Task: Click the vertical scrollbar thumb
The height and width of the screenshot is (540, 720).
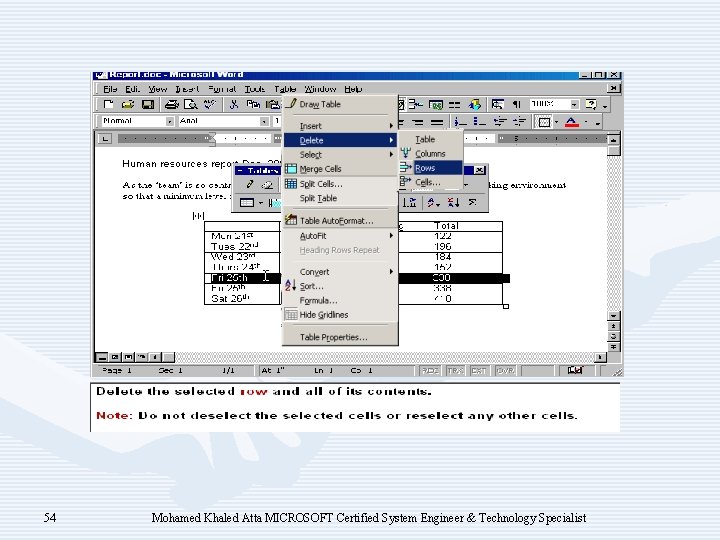Action: point(613,150)
